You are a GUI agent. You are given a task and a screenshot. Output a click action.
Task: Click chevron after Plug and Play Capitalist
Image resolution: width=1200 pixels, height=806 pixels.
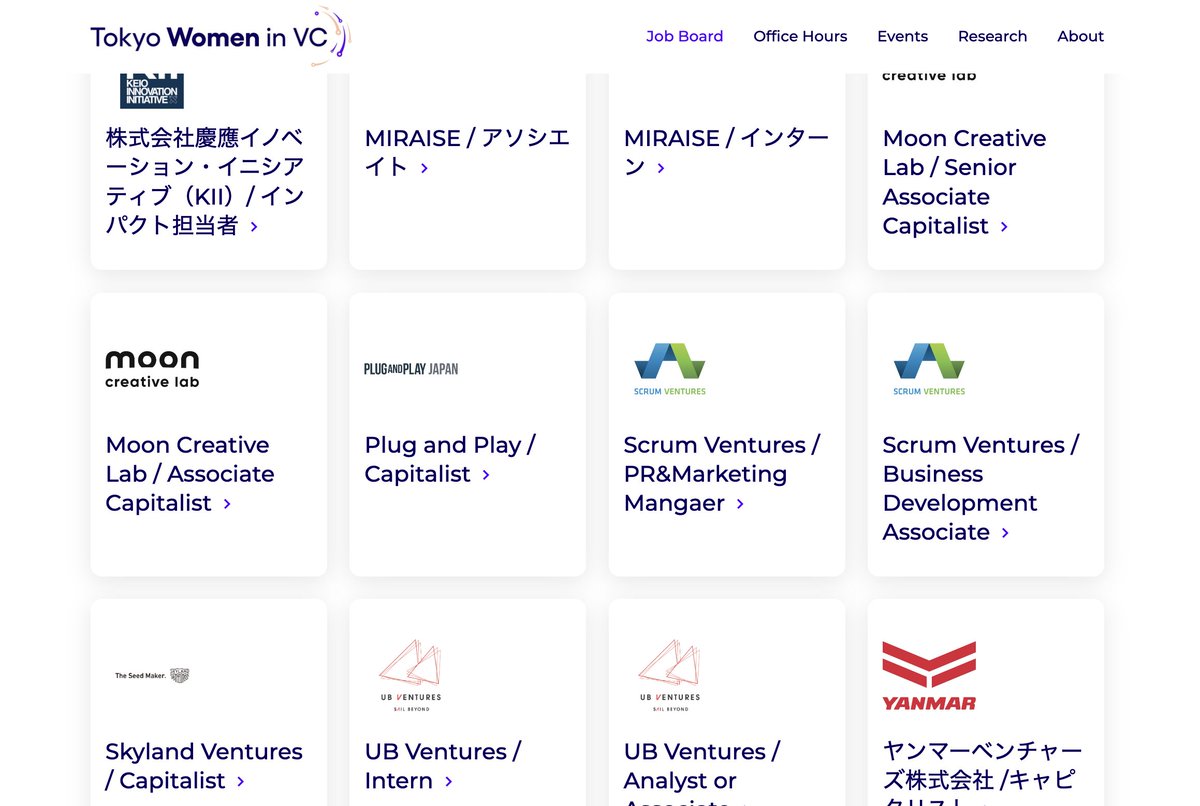(486, 475)
